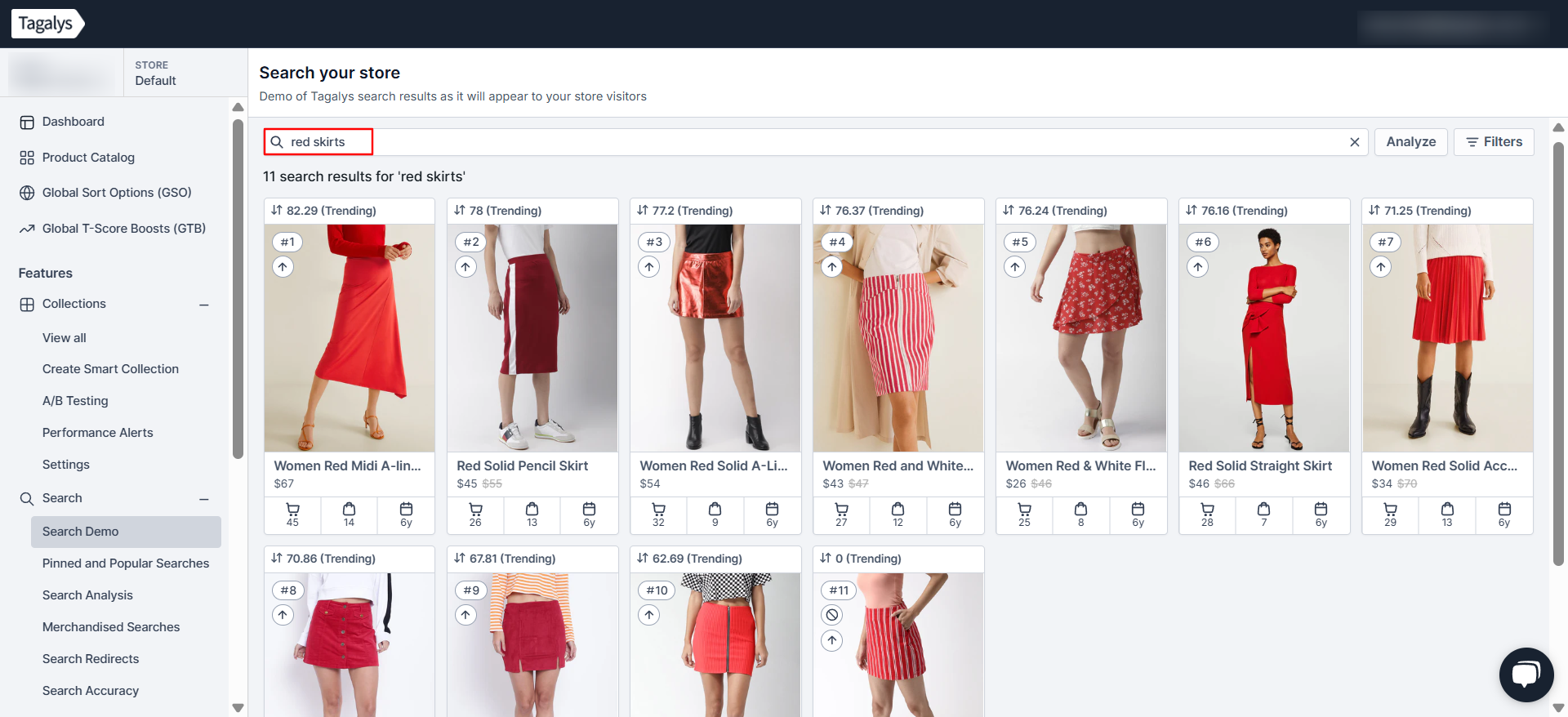1568x717 pixels.
Task: Open Performance Alerts
Action: coord(97,433)
